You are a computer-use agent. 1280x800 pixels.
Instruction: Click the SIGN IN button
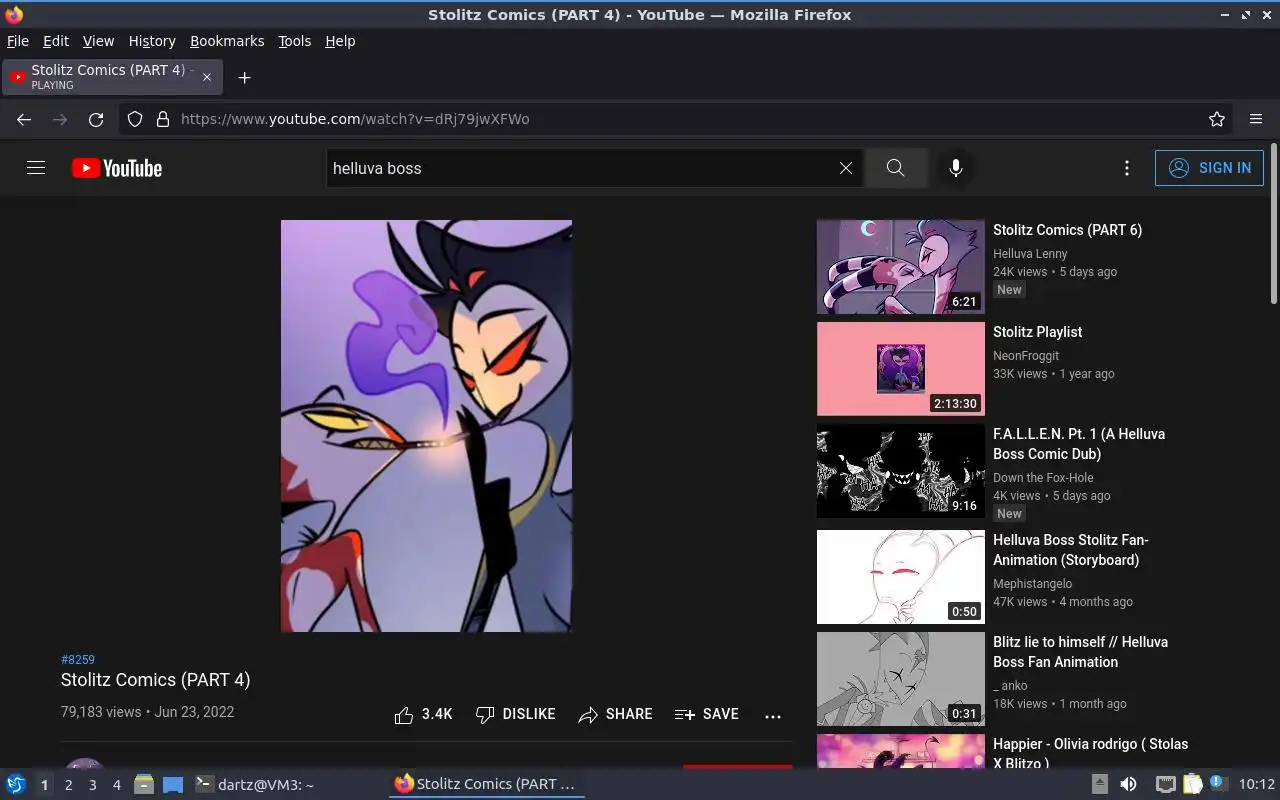(x=1209, y=168)
